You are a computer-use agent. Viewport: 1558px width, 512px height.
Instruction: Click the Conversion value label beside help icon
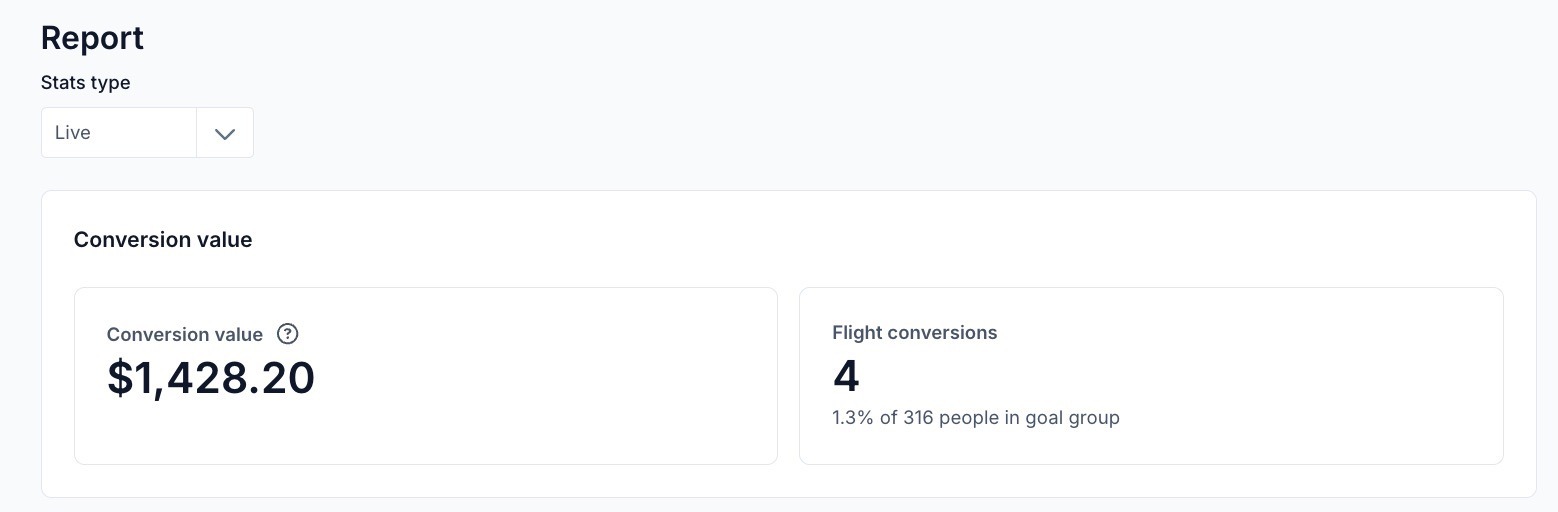[185, 335]
